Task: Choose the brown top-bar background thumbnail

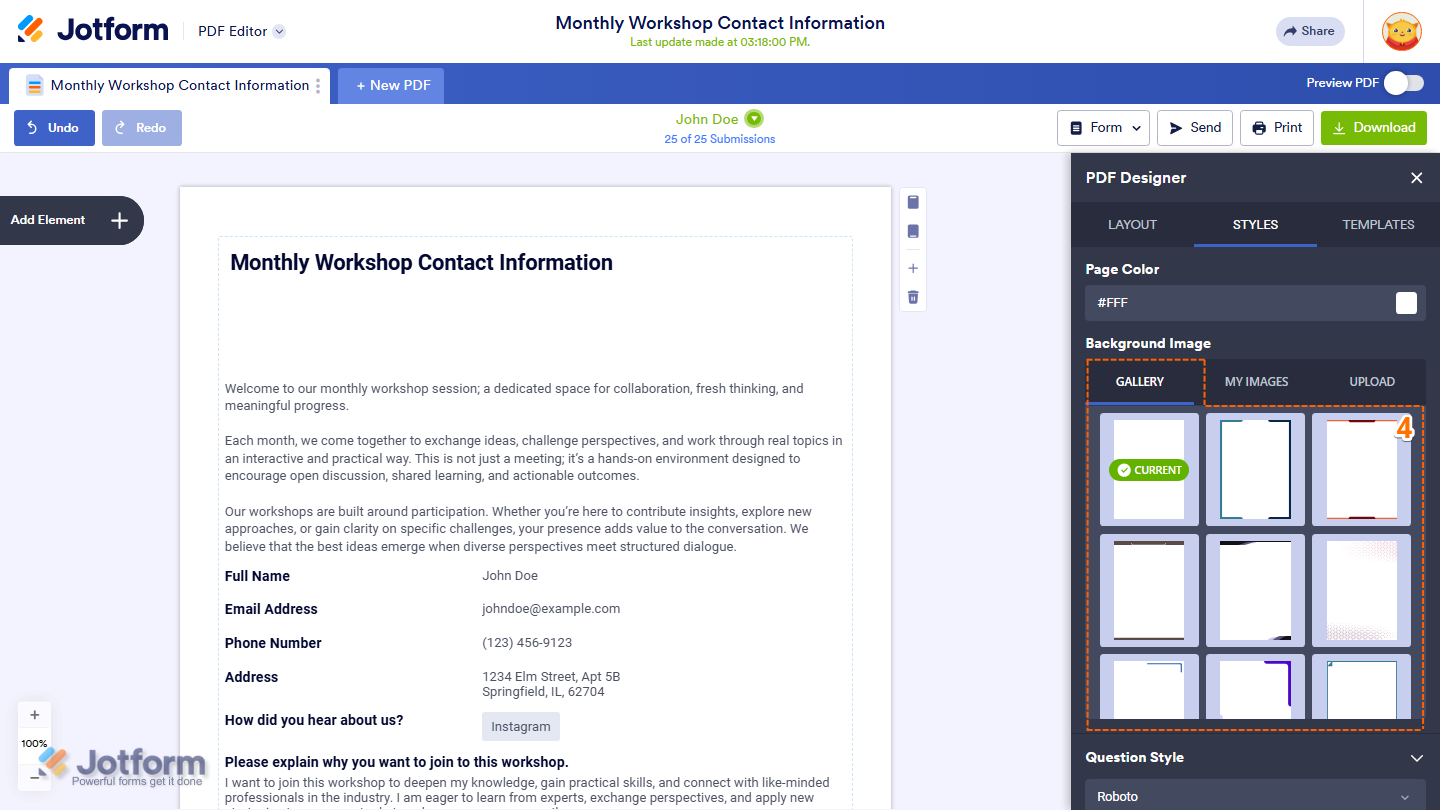Action: [1149, 590]
